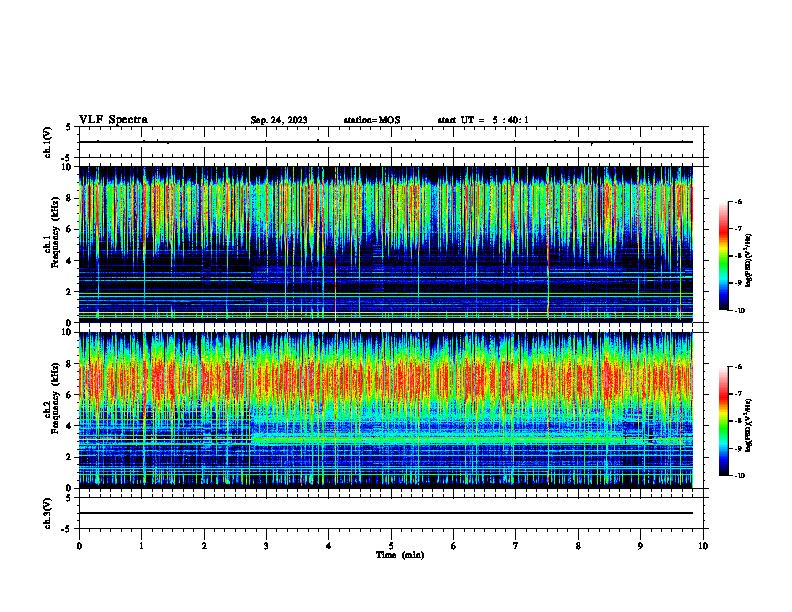Click the "station=MOS" header label
The image size is (792, 612).
click(372, 120)
